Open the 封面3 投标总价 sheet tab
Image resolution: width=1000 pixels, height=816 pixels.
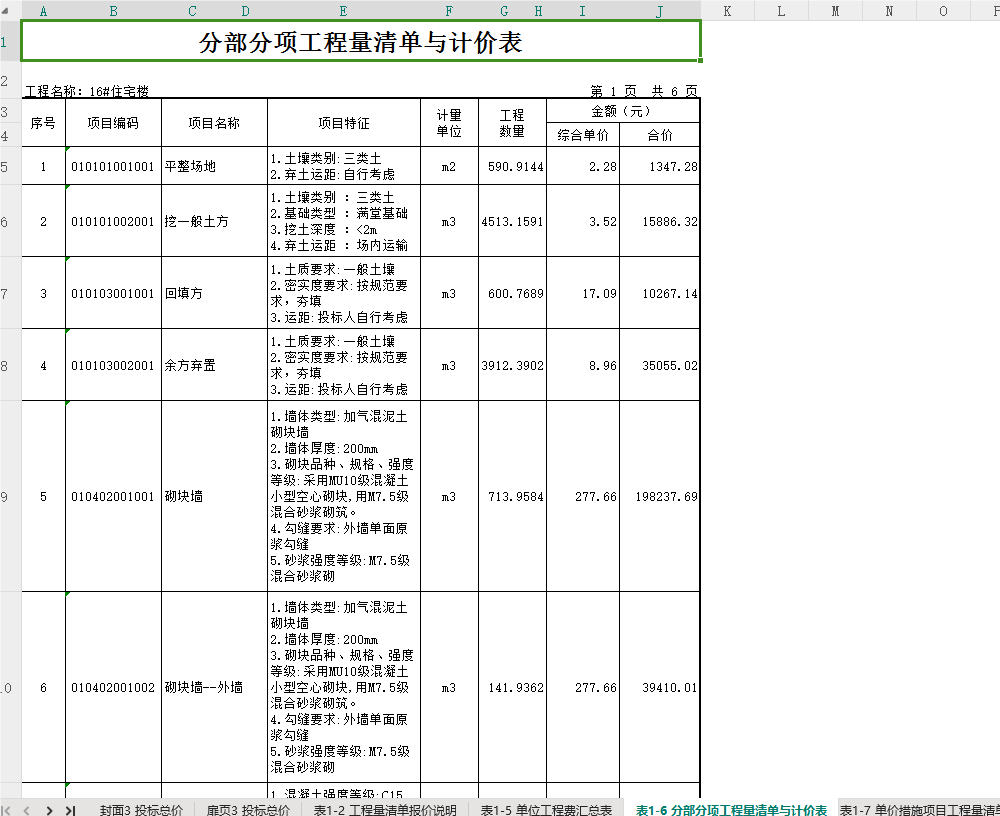tap(141, 810)
